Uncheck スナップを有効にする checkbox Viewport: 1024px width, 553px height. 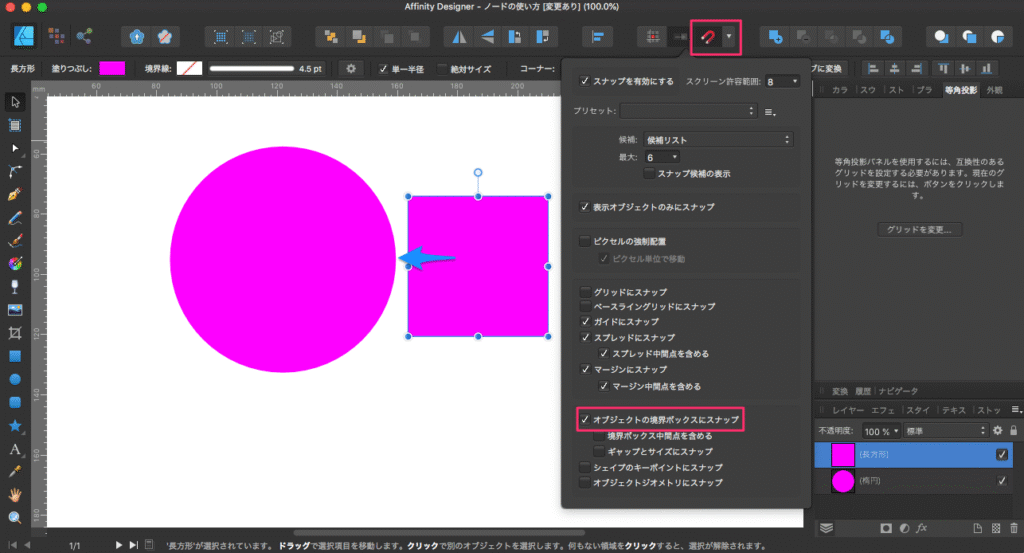586,81
